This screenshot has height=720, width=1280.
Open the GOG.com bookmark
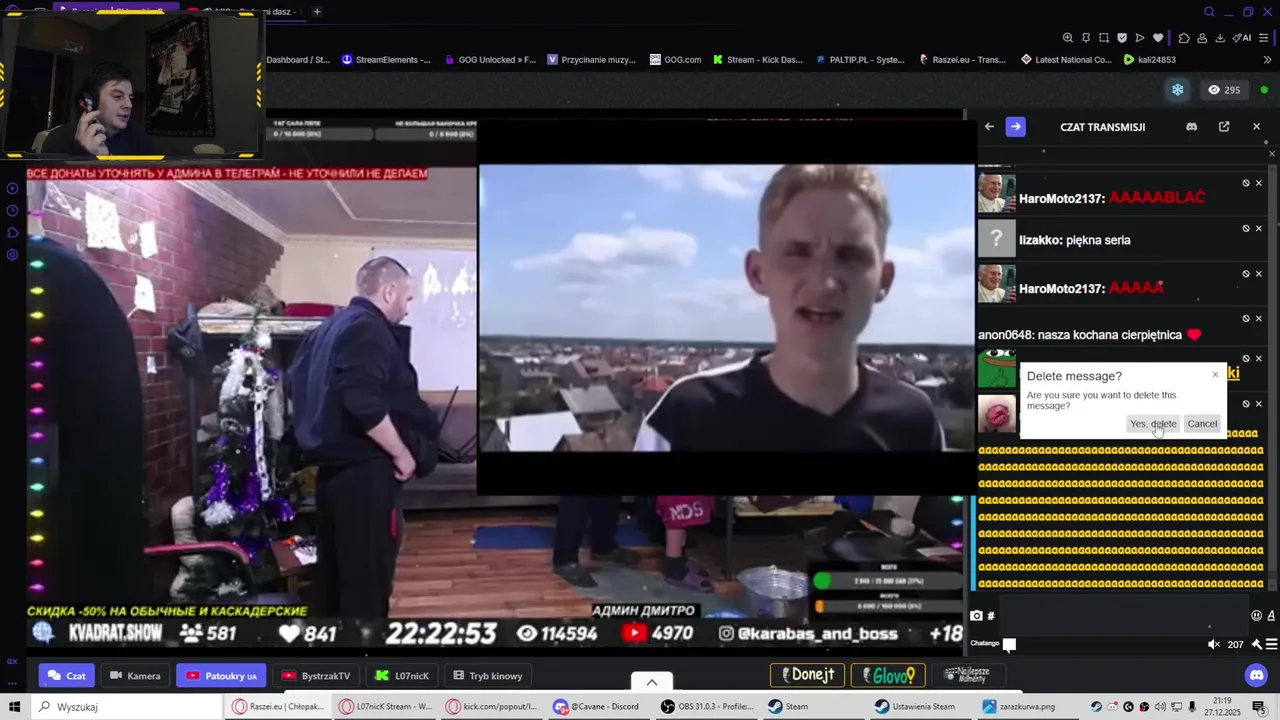click(x=675, y=60)
